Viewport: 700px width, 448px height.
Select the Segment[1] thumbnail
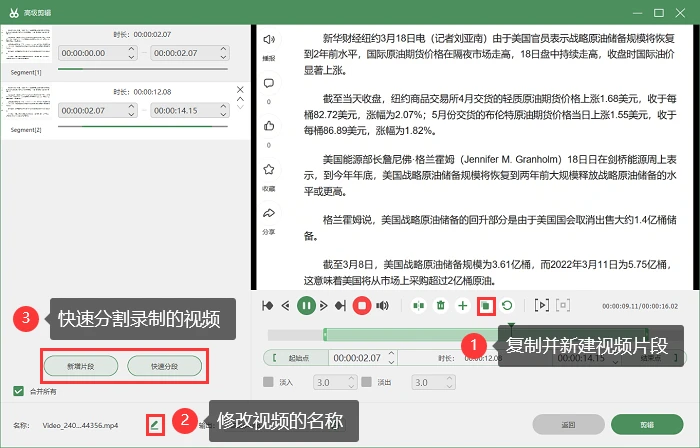tap(27, 45)
